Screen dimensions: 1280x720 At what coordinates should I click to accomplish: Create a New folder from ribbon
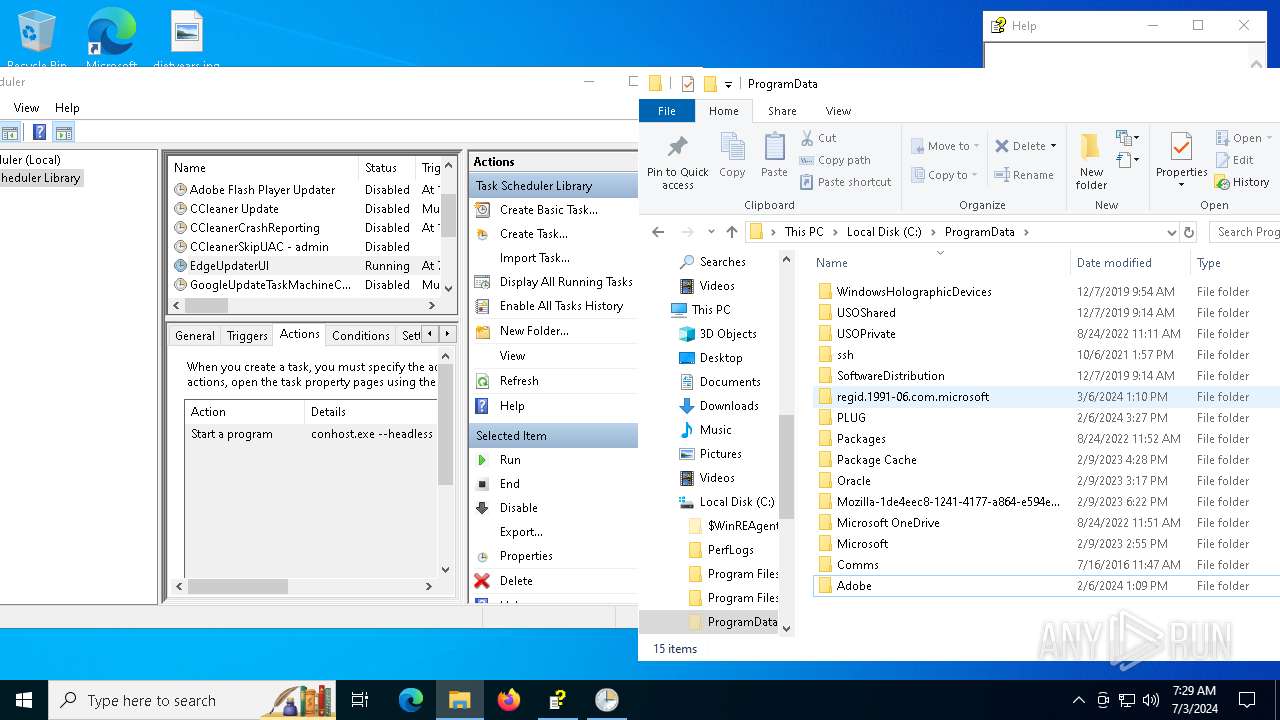pos(1091,162)
